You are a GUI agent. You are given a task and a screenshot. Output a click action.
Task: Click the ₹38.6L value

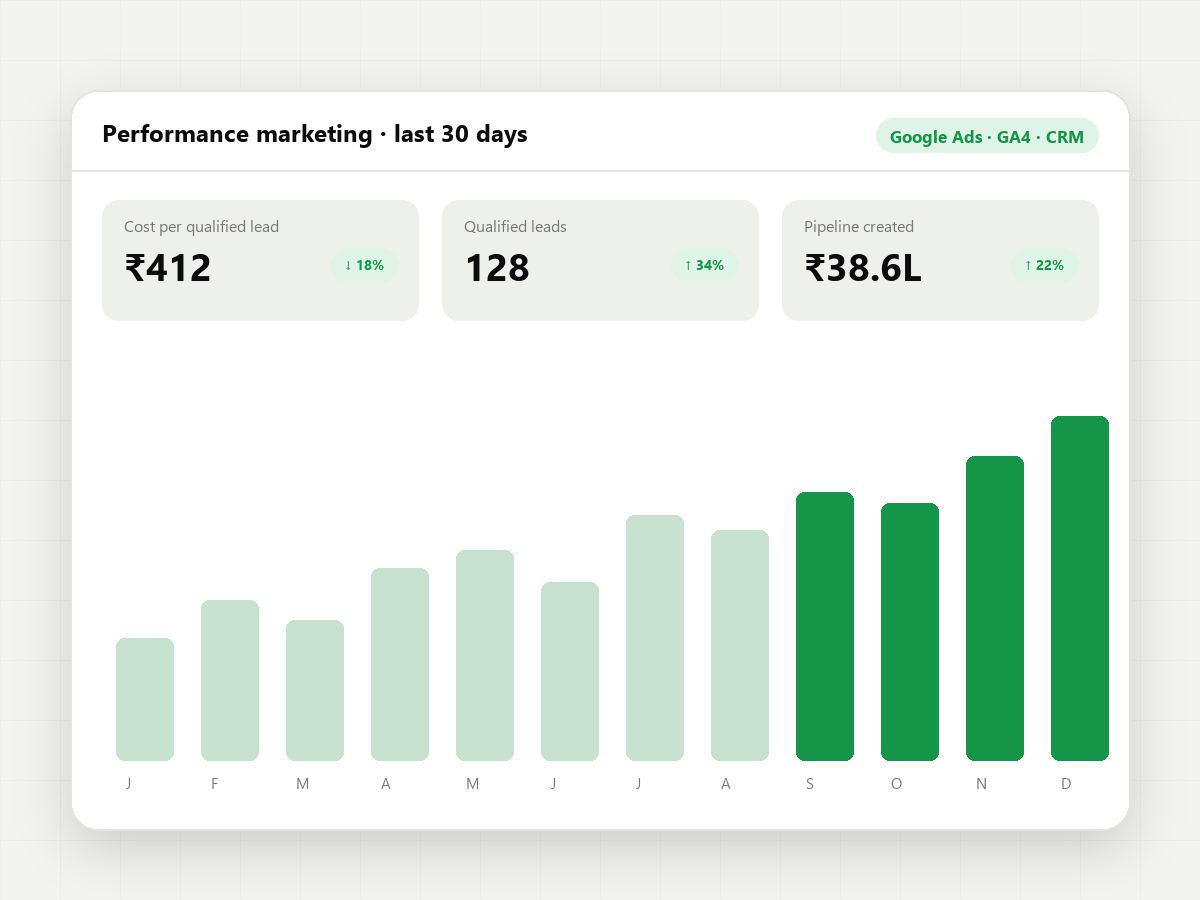point(863,268)
